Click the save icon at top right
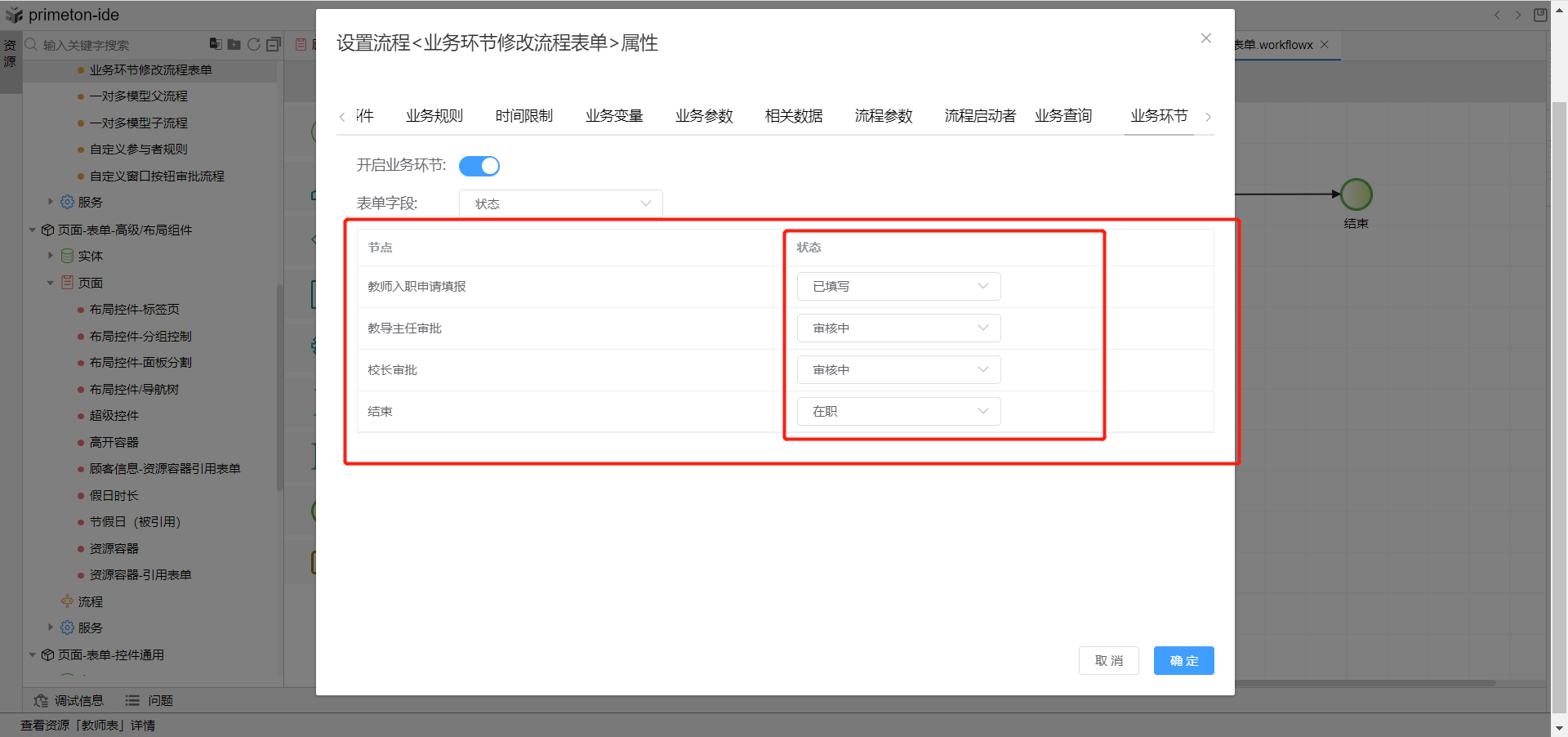The width and height of the screenshot is (1568, 737). pos(1540,15)
